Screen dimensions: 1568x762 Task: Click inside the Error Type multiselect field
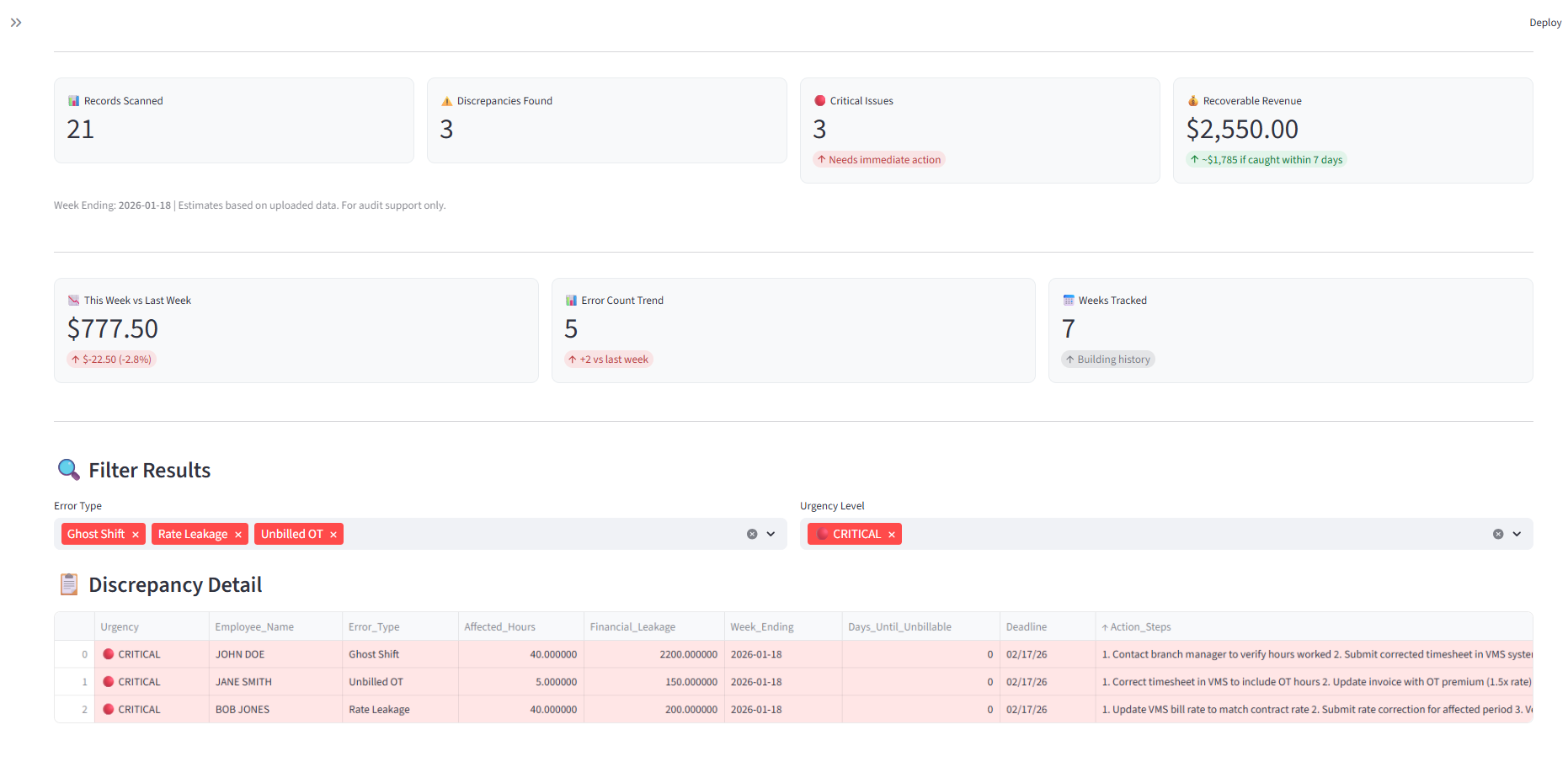pyautogui.click(x=539, y=534)
